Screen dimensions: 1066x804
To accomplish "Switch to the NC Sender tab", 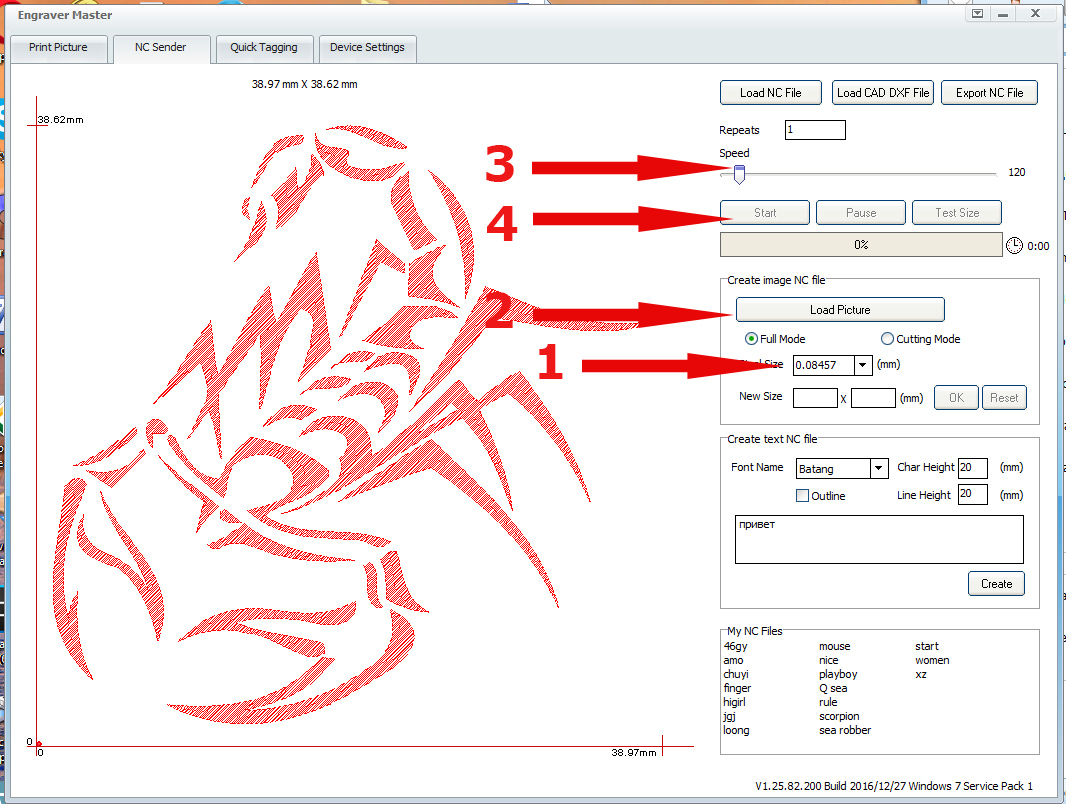I will (160, 48).
